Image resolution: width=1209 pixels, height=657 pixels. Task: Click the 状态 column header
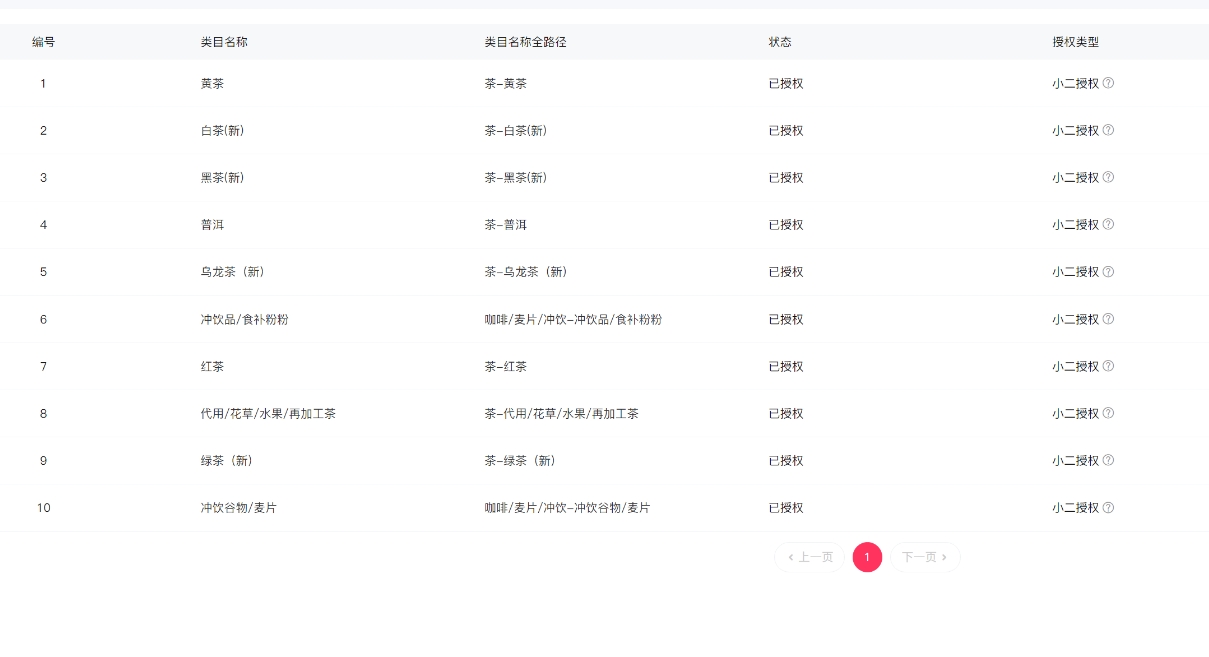[780, 42]
